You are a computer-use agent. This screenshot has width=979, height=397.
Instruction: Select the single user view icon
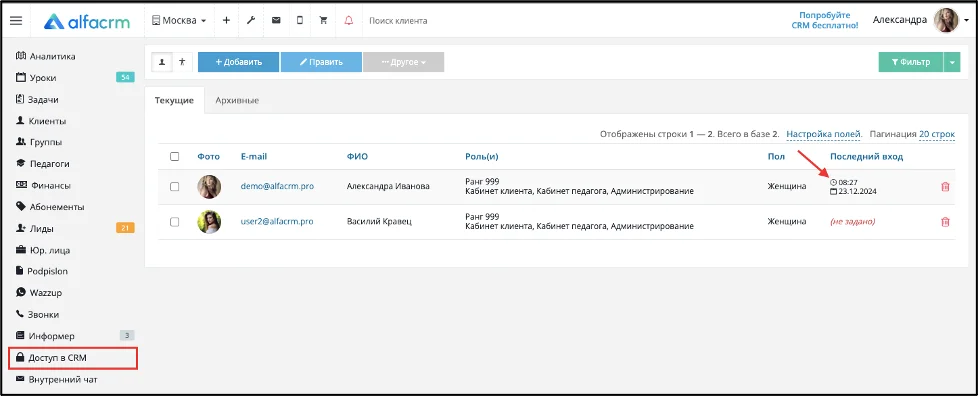pos(162,62)
